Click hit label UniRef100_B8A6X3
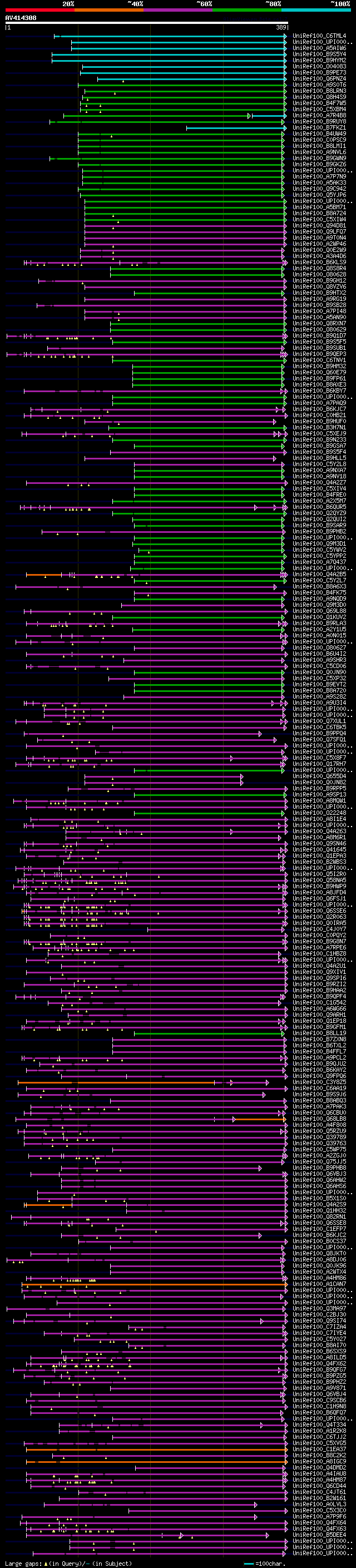356x1568 pixels. pos(319,586)
